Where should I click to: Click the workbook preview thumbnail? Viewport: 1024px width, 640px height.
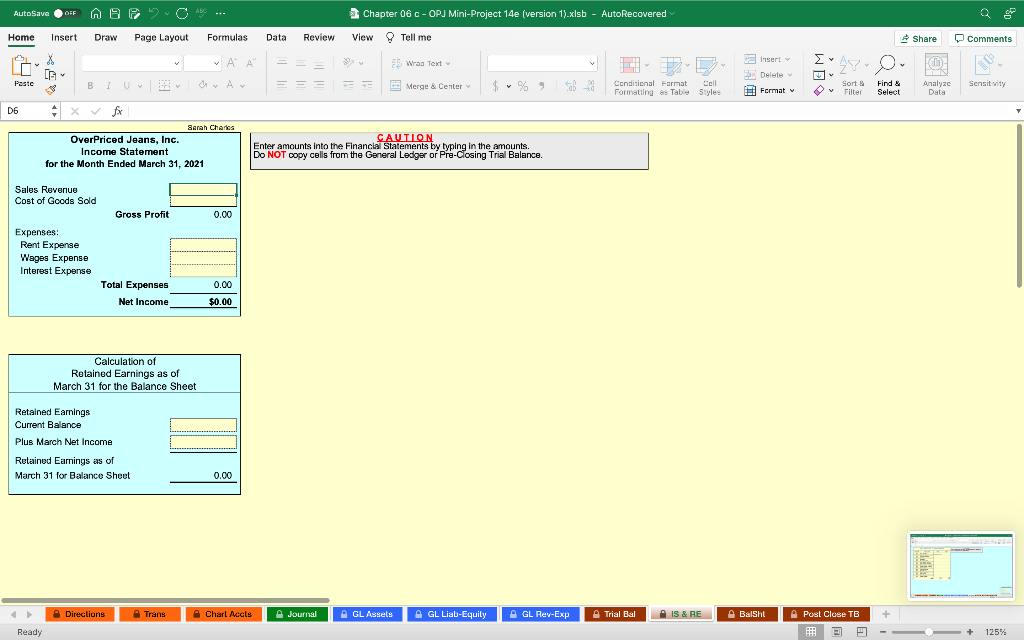pyautogui.click(x=961, y=566)
